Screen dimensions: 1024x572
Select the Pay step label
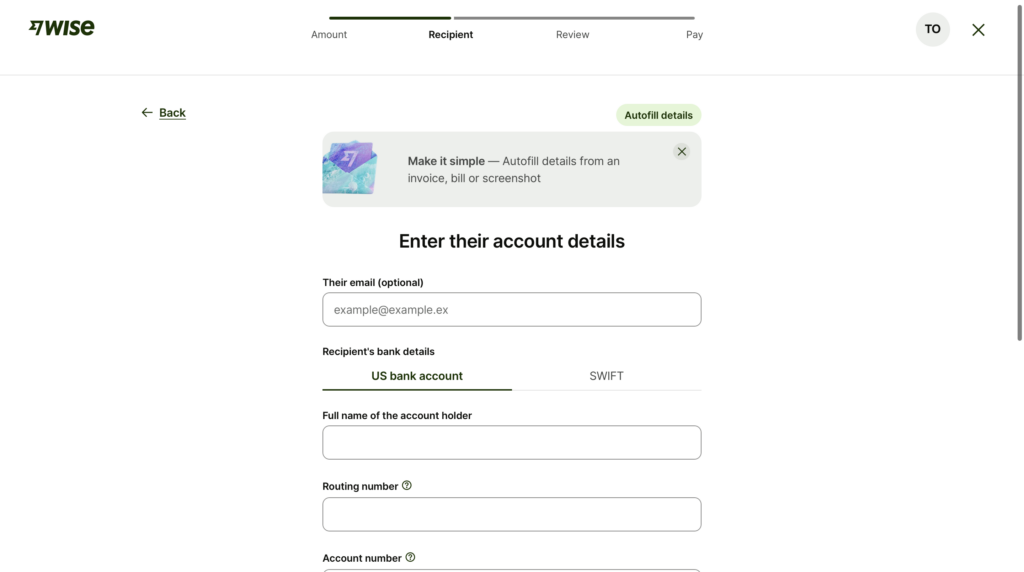[x=694, y=35]
